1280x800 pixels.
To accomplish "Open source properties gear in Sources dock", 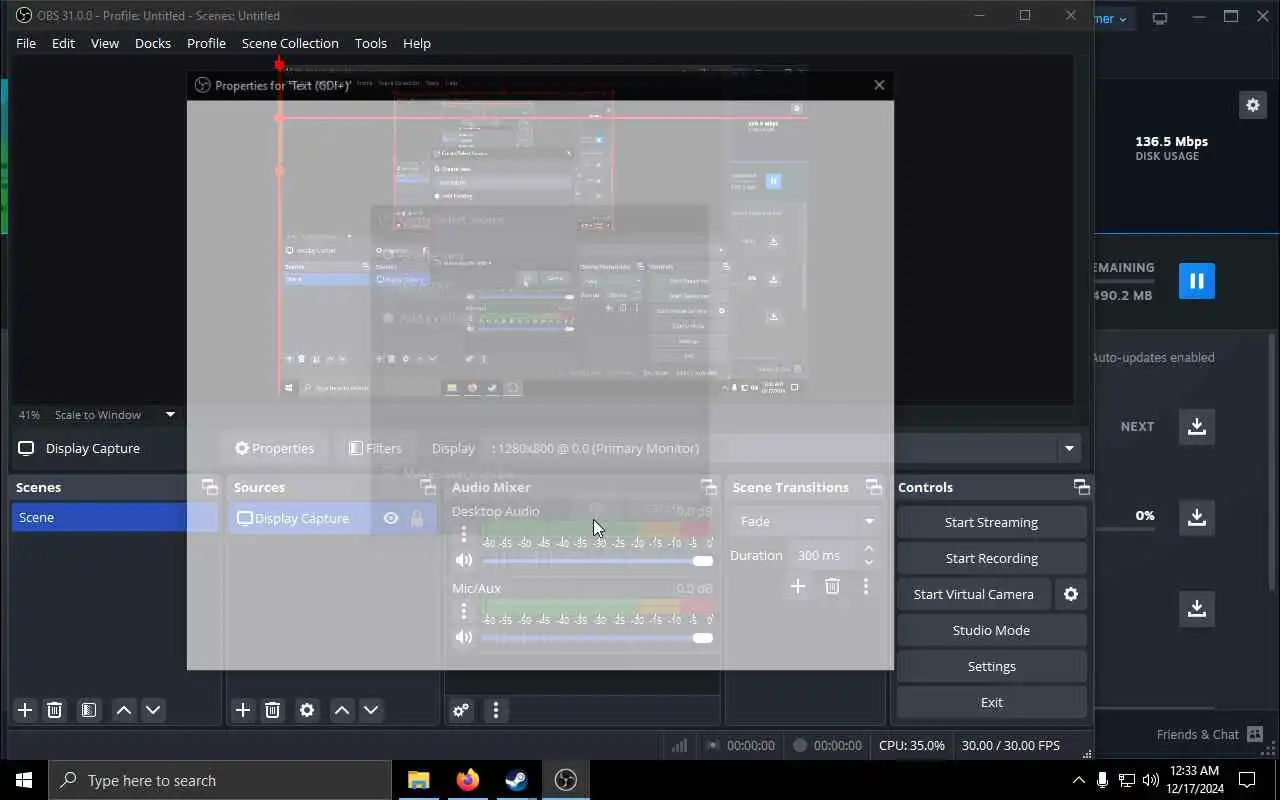I will pos(307,710).
